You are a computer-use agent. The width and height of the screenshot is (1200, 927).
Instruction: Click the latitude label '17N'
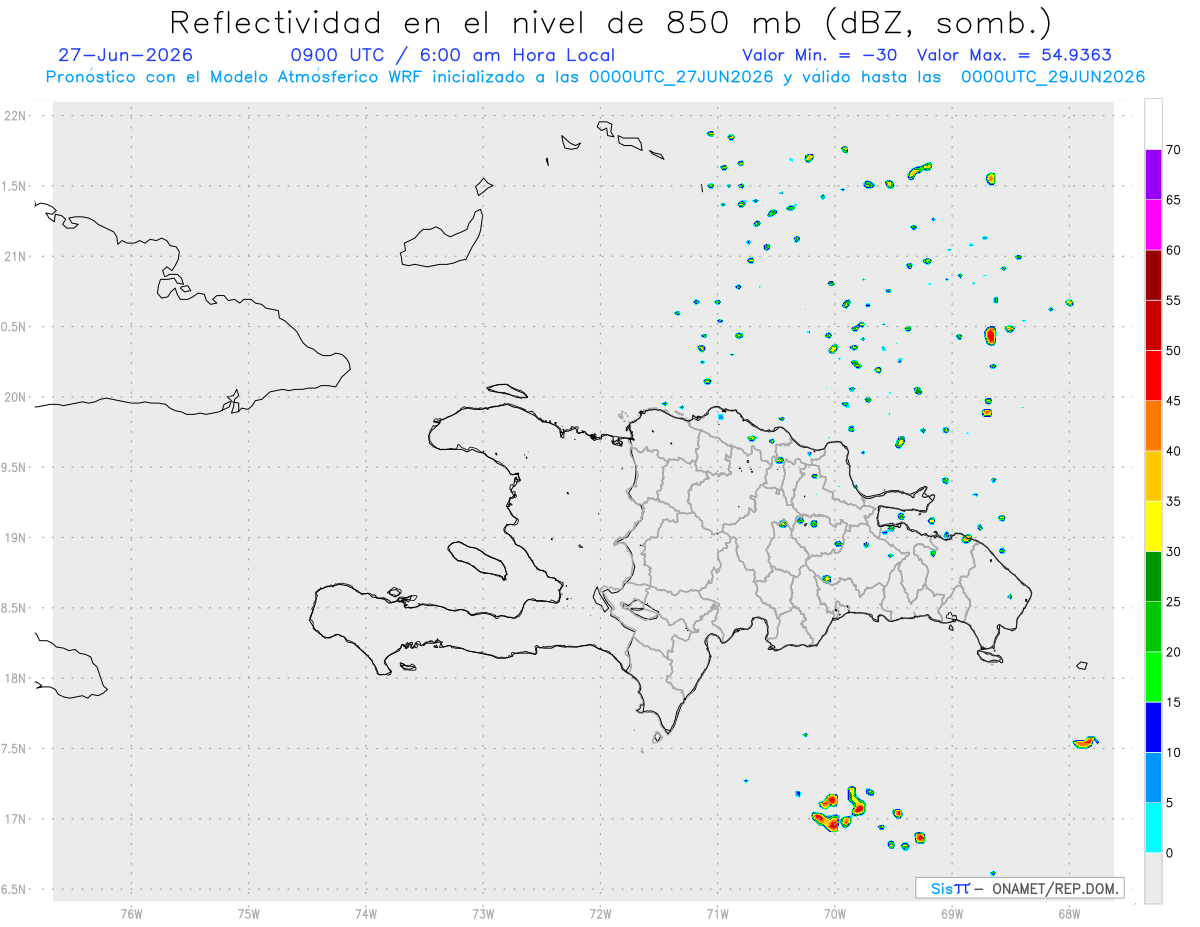click(x=17, y=819)
